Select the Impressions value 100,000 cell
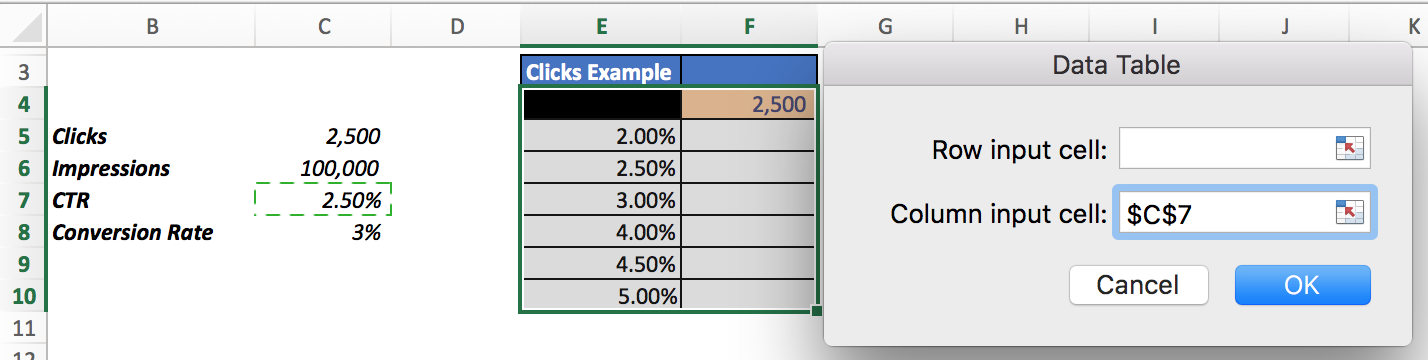The height and width of the screenshot is (360, 1428). 324,168
